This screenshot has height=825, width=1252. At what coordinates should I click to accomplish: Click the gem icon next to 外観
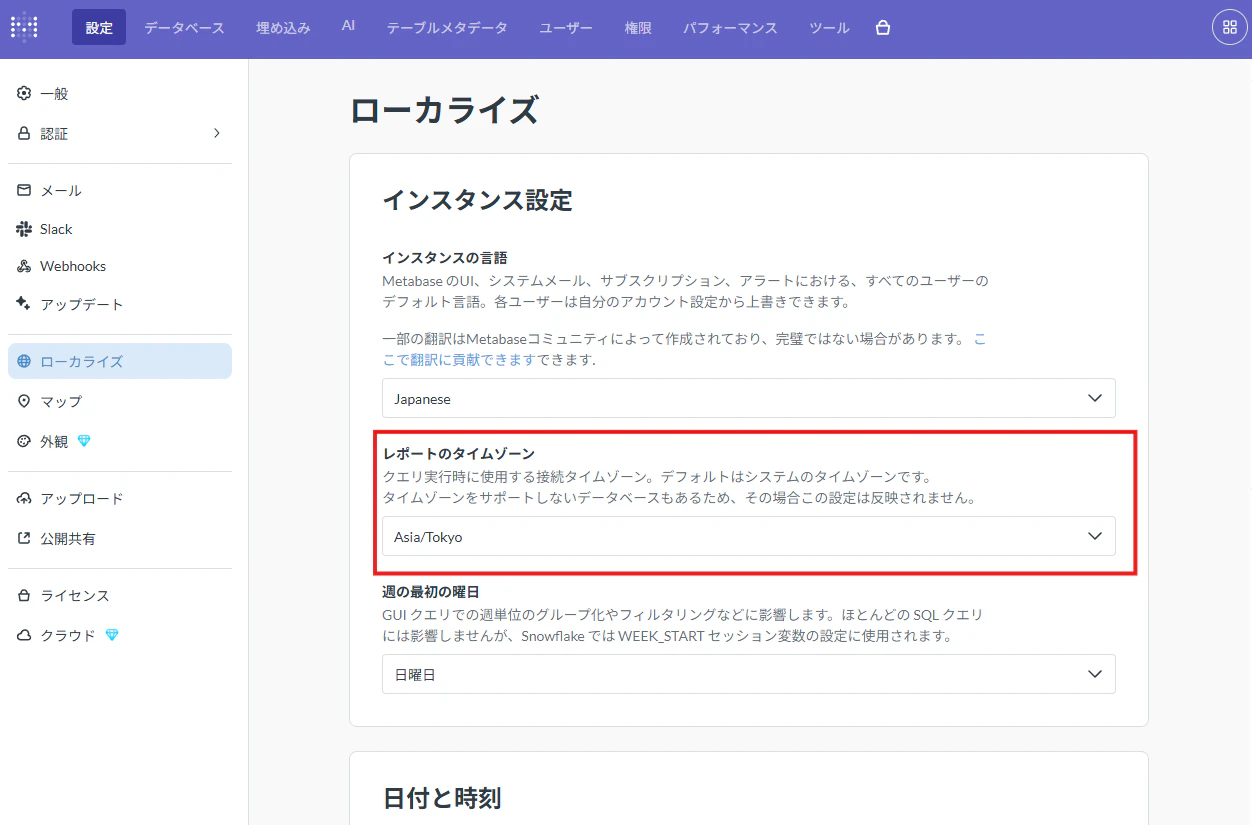[x=84, y=441]
